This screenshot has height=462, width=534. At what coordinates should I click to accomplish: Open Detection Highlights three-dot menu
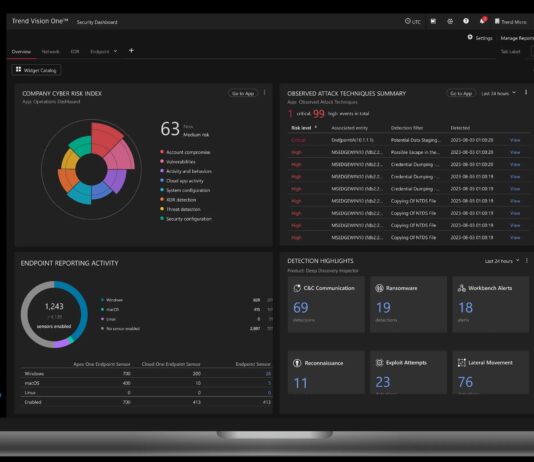tap(527, 260)
